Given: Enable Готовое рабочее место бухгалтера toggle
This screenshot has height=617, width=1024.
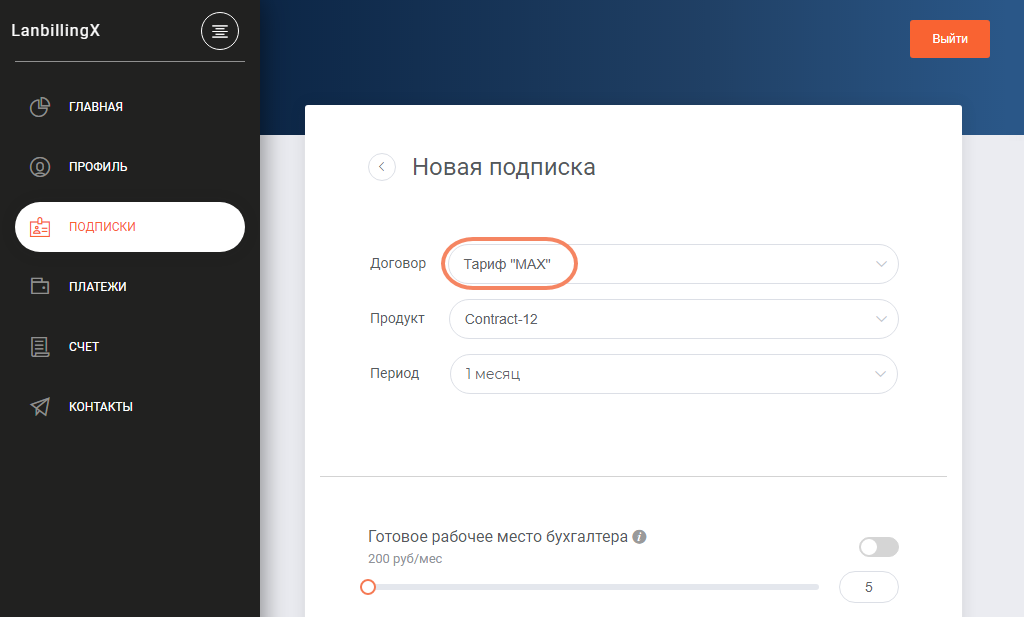Looking at the screenshot, I should (x=878, y=546).
